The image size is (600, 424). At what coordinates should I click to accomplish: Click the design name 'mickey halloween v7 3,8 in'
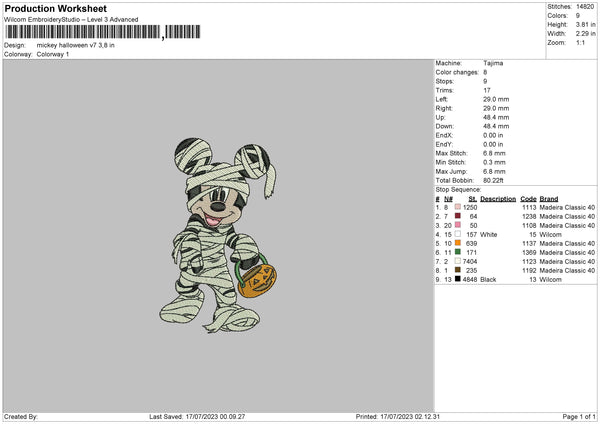tap(75, 45)
